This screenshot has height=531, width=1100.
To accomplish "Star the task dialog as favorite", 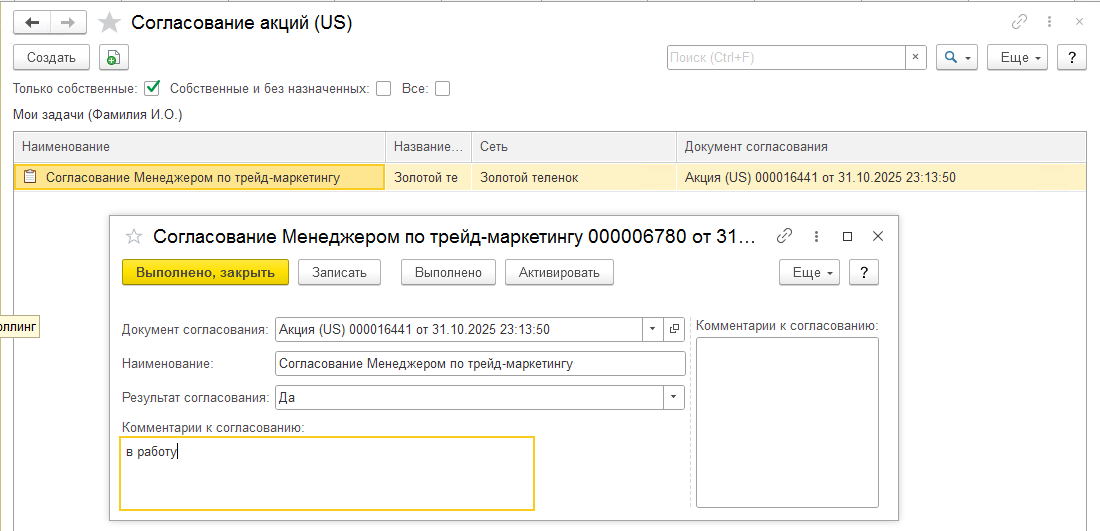I will point(133,237).
